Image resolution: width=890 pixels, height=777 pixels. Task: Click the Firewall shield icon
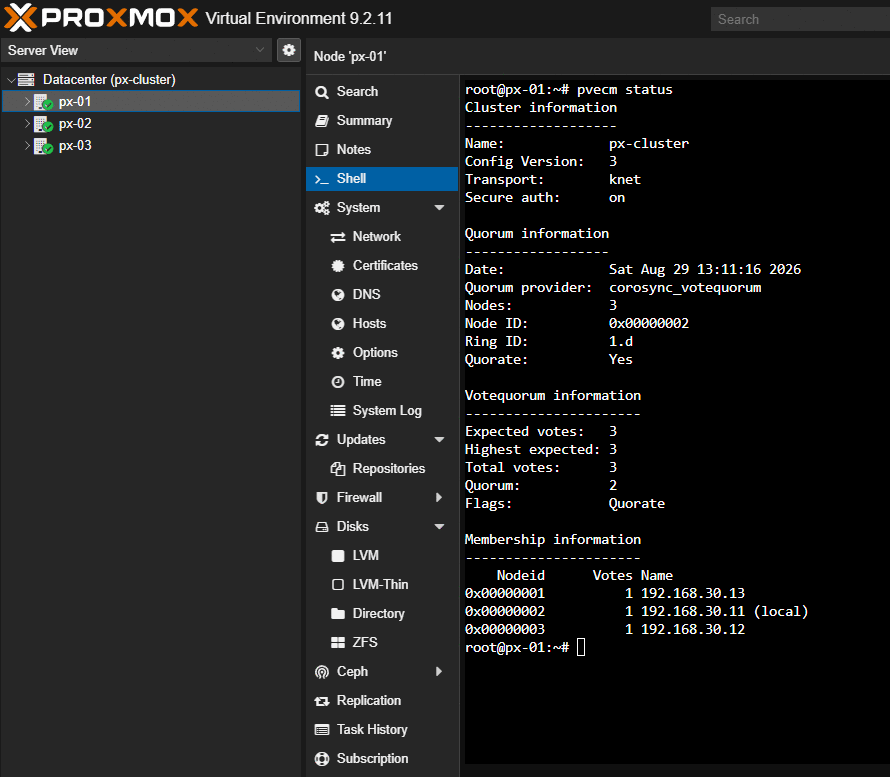tap(322, 498)
